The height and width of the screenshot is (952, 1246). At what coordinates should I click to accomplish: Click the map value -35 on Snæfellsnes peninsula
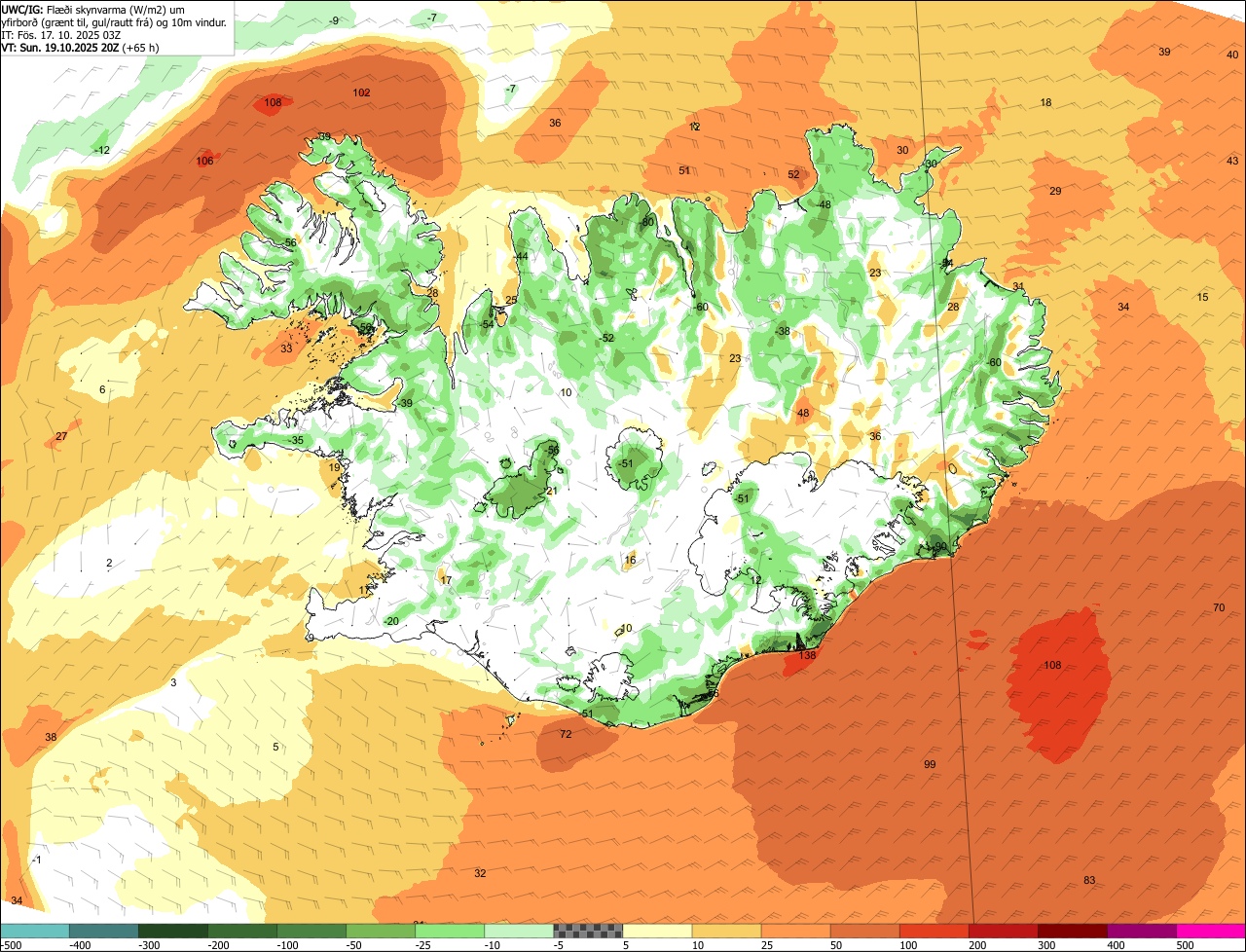coord(296,440)
